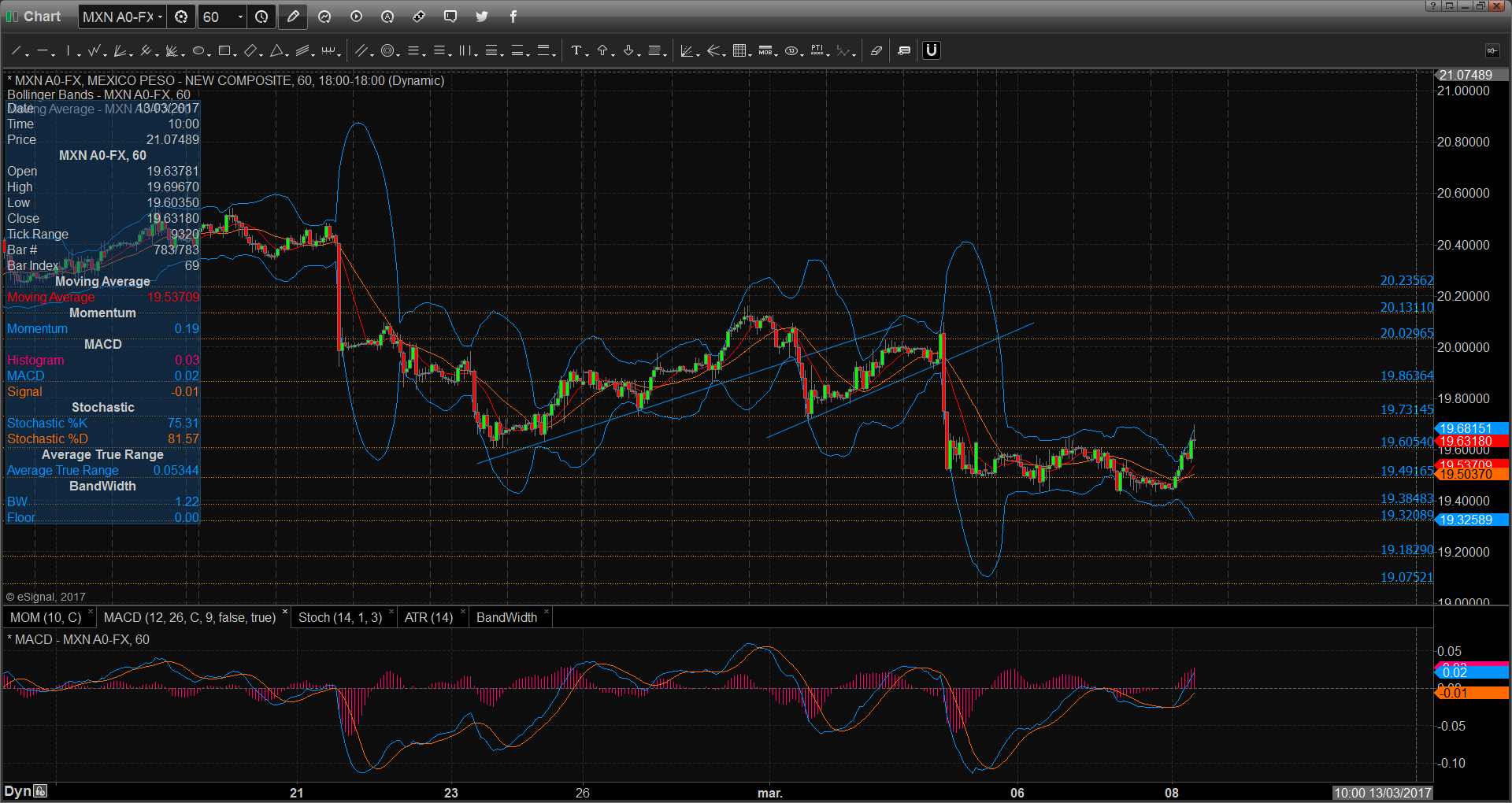Open the alerts icon in title bar

387,17
